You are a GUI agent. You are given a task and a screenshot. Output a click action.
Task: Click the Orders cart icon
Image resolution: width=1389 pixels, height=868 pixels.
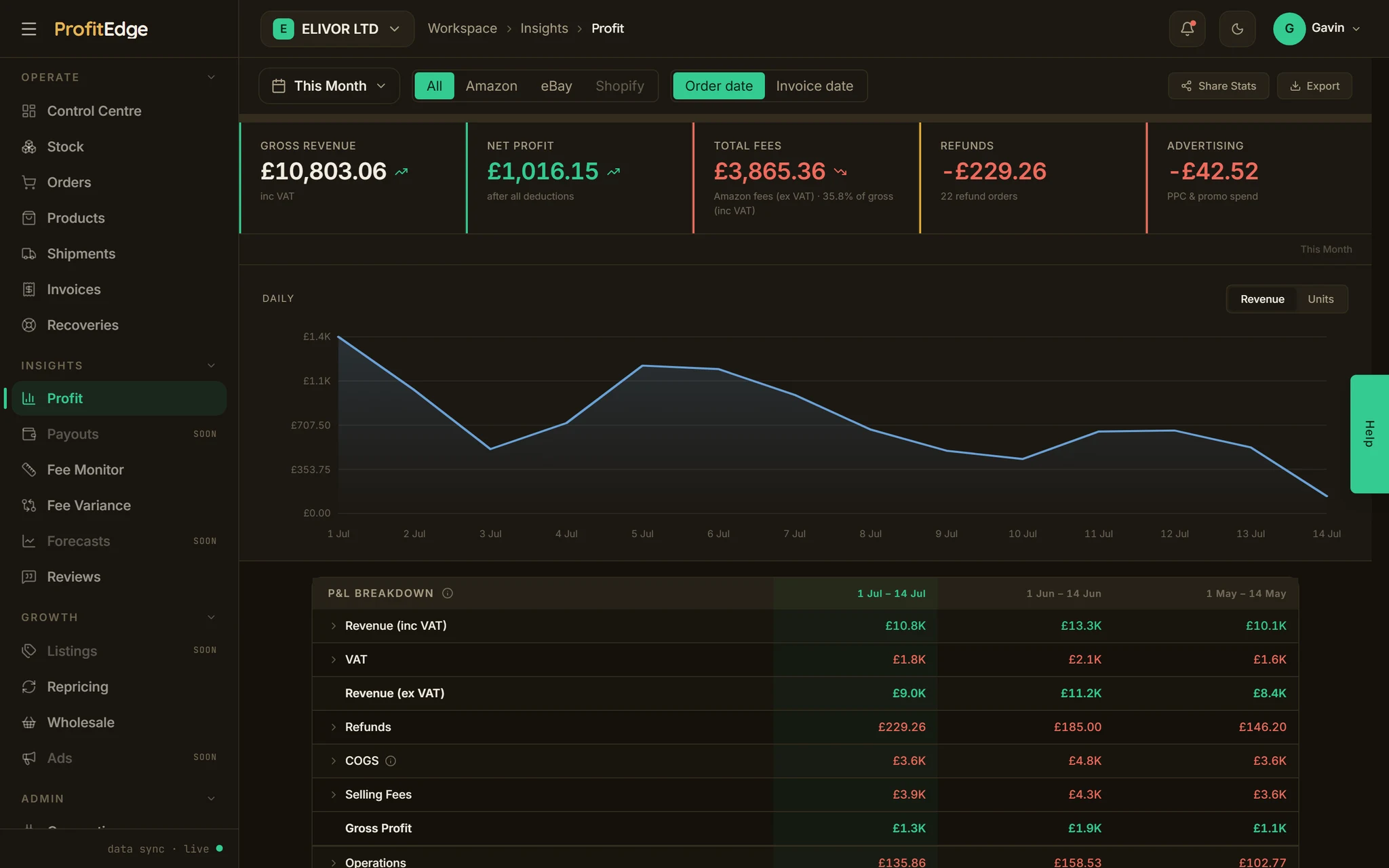(28, 182)
